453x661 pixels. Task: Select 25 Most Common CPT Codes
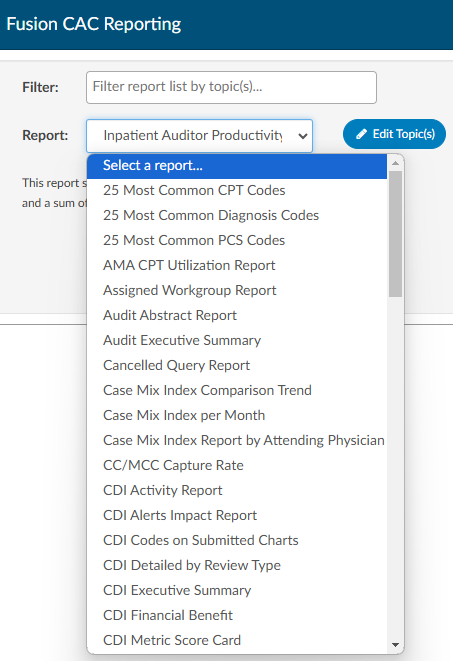[237, 191]
